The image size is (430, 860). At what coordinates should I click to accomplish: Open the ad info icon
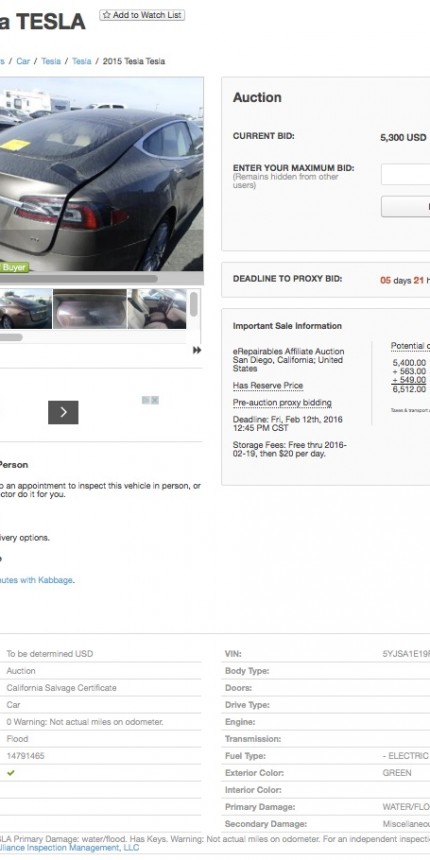pos(146,400)
